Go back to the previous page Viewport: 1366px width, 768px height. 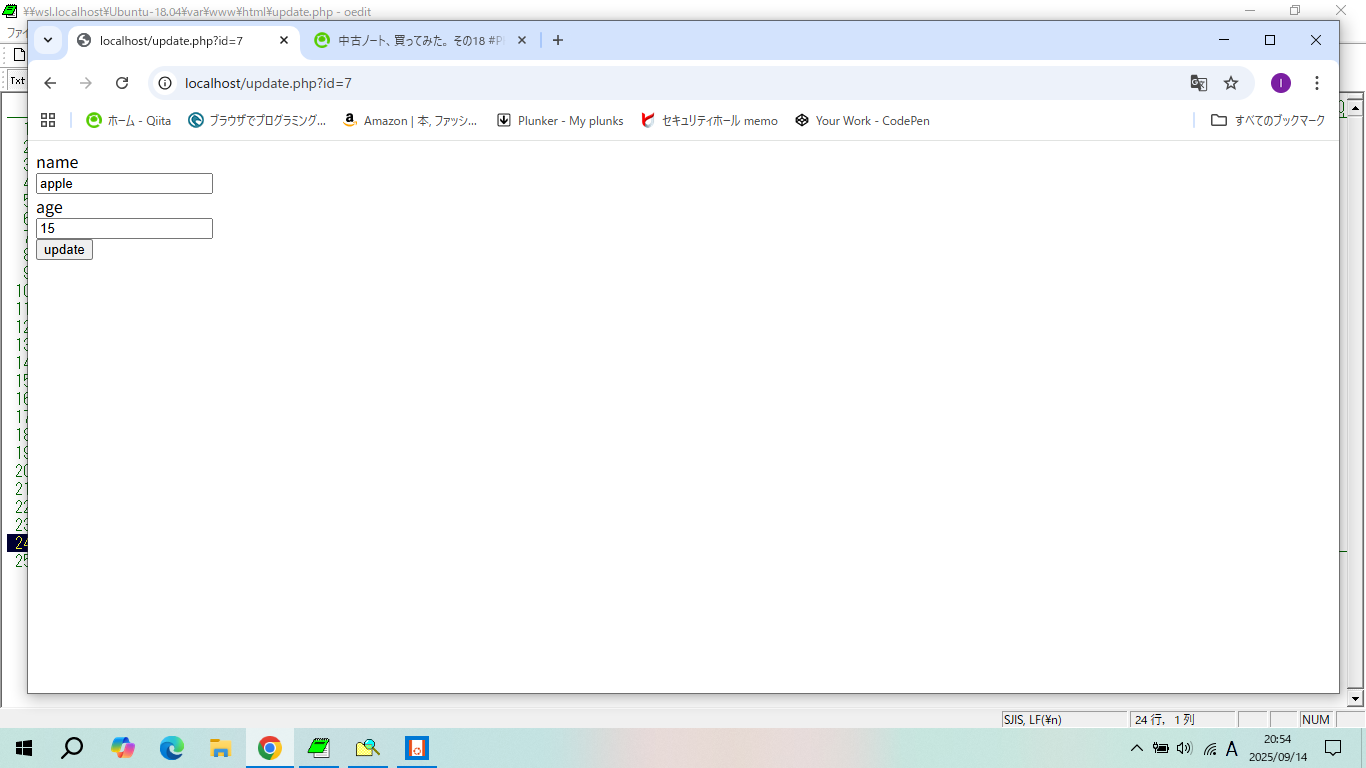coord(50,83)
